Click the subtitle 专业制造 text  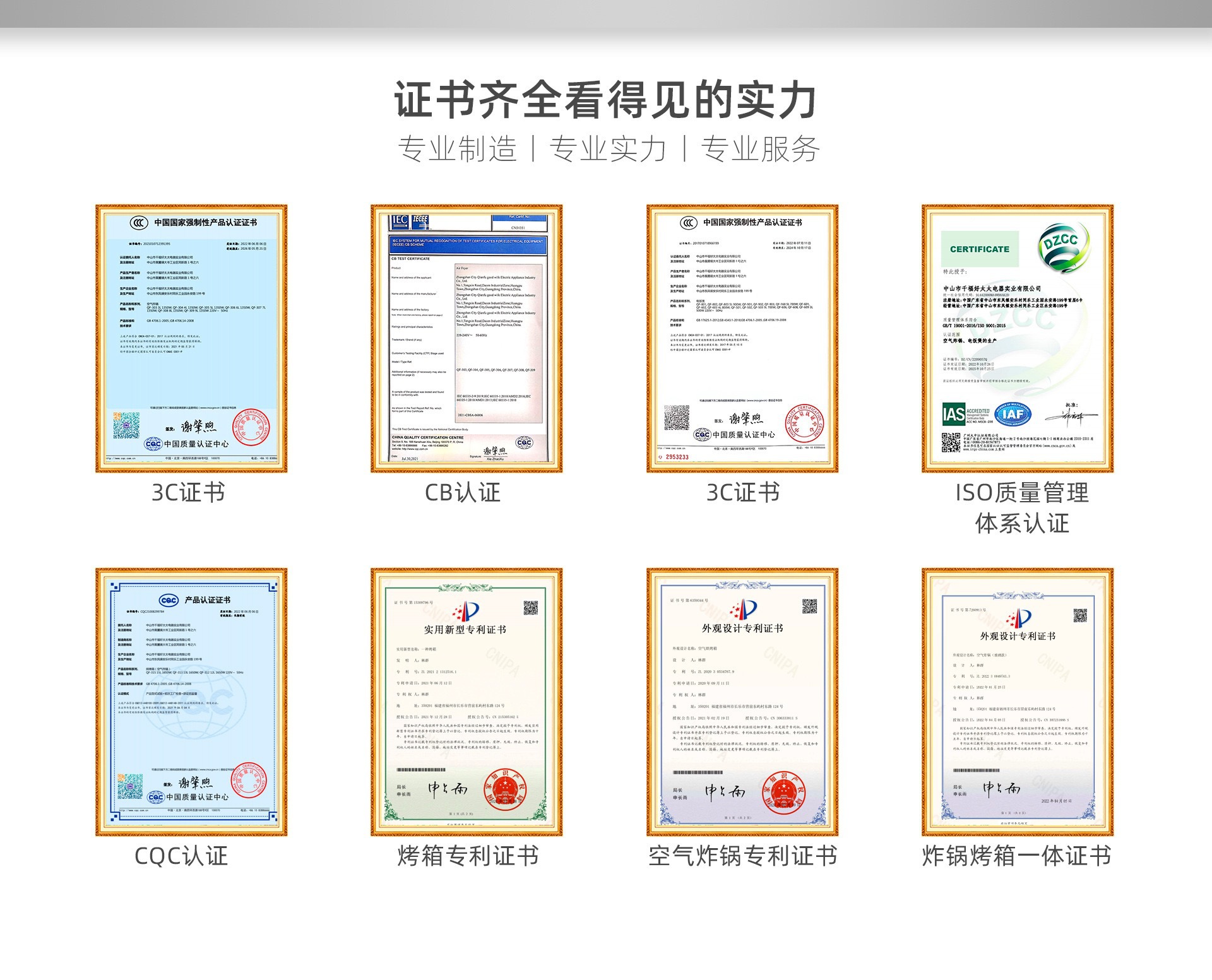point(457,150)
